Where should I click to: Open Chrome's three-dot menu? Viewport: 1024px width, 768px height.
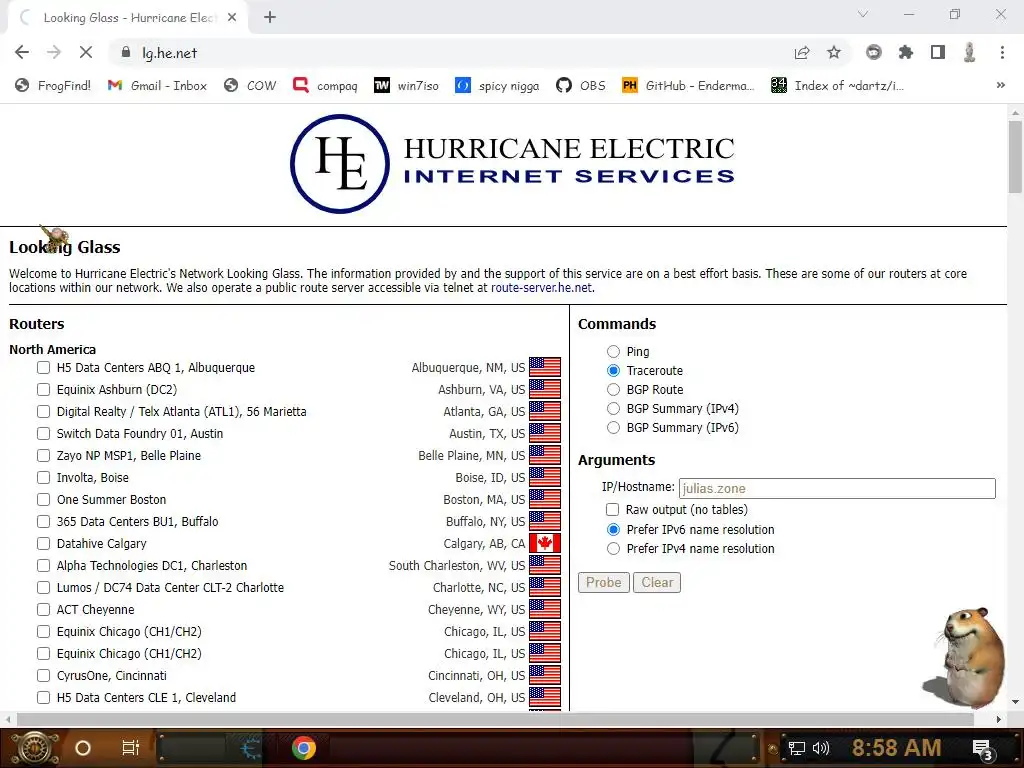click(1002, 53)
